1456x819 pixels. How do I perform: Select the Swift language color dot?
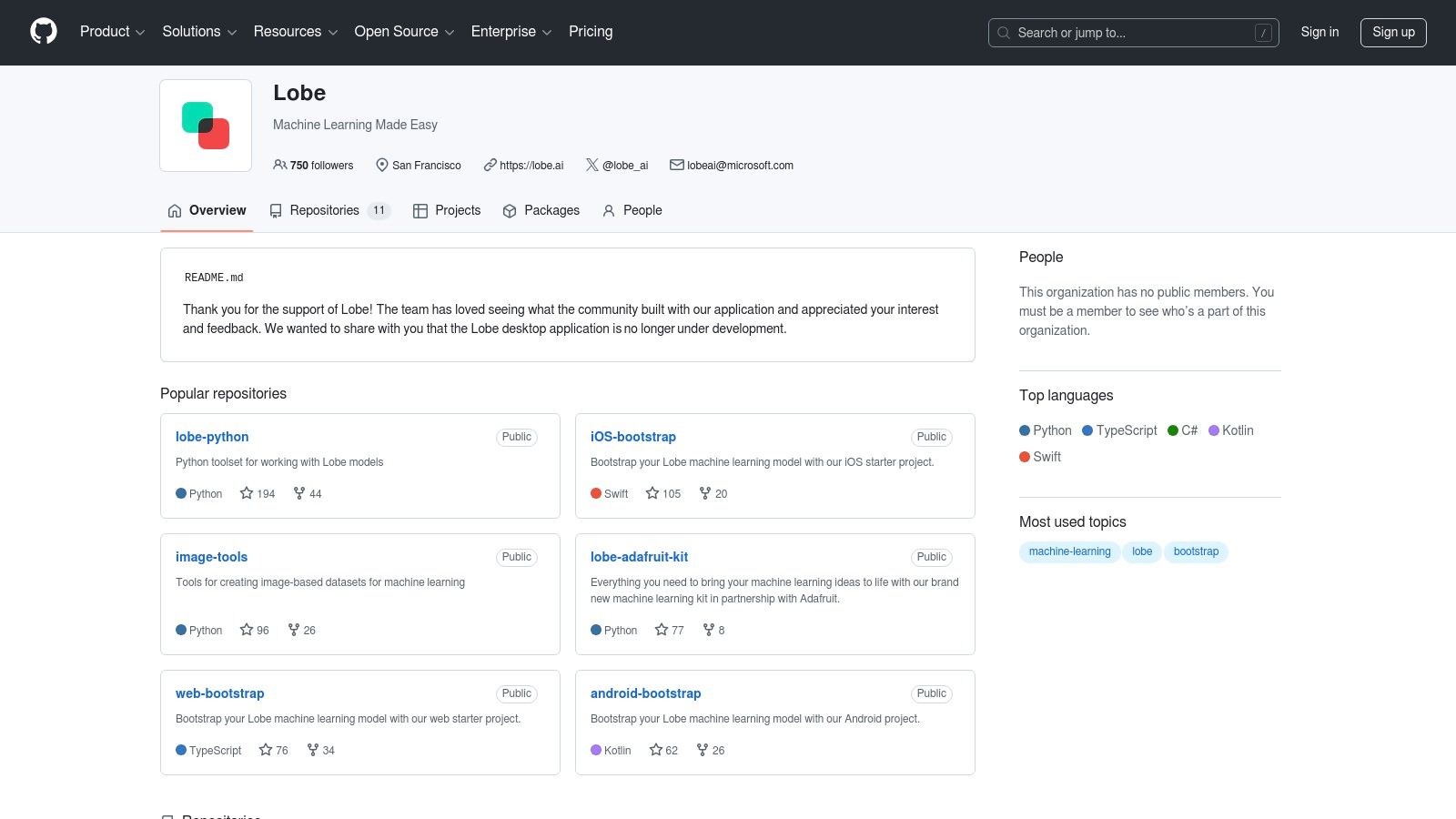pos(1025,457)
